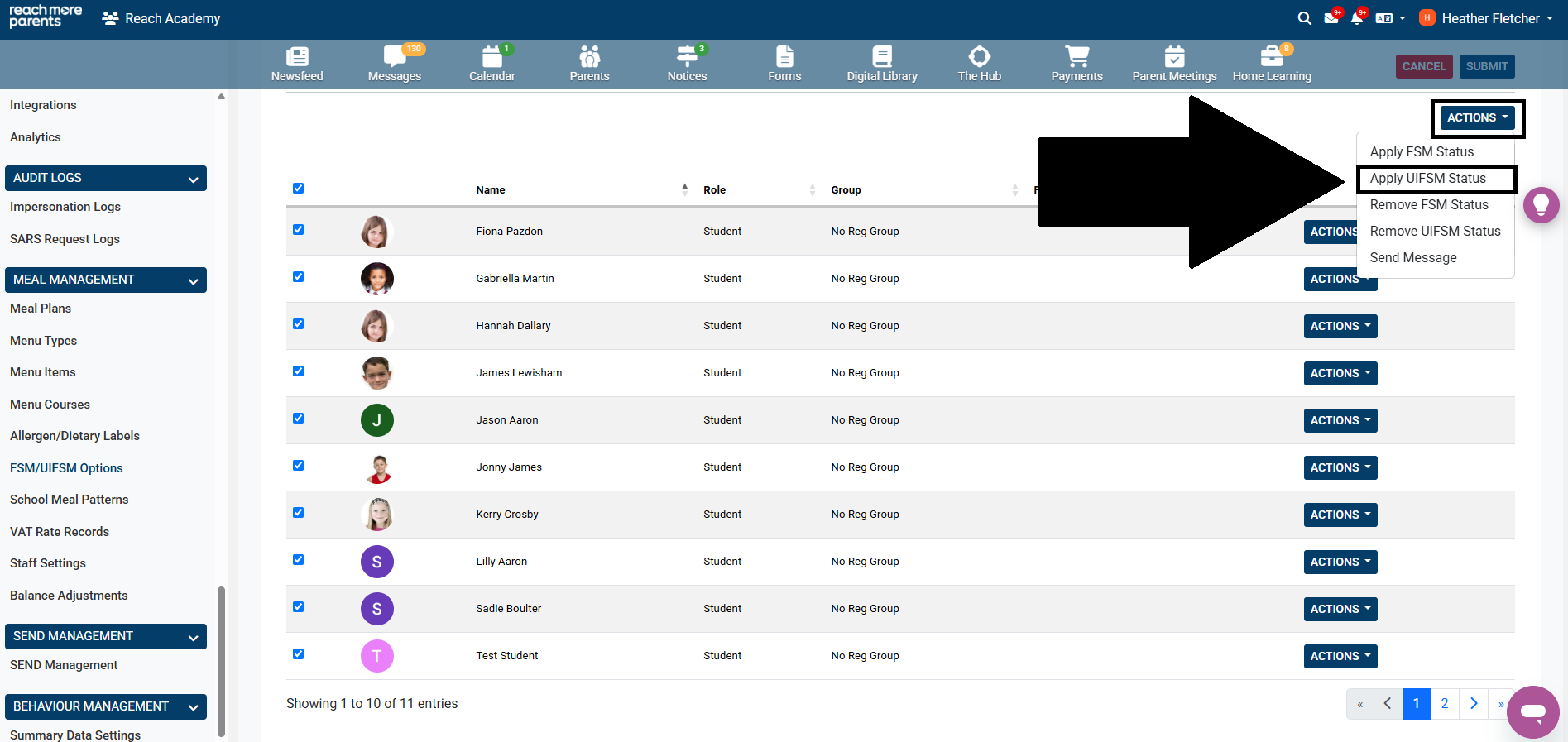Click the notifications bell icon
The width and height of the screenshot is (1568, 742).
pos(1356,18)
